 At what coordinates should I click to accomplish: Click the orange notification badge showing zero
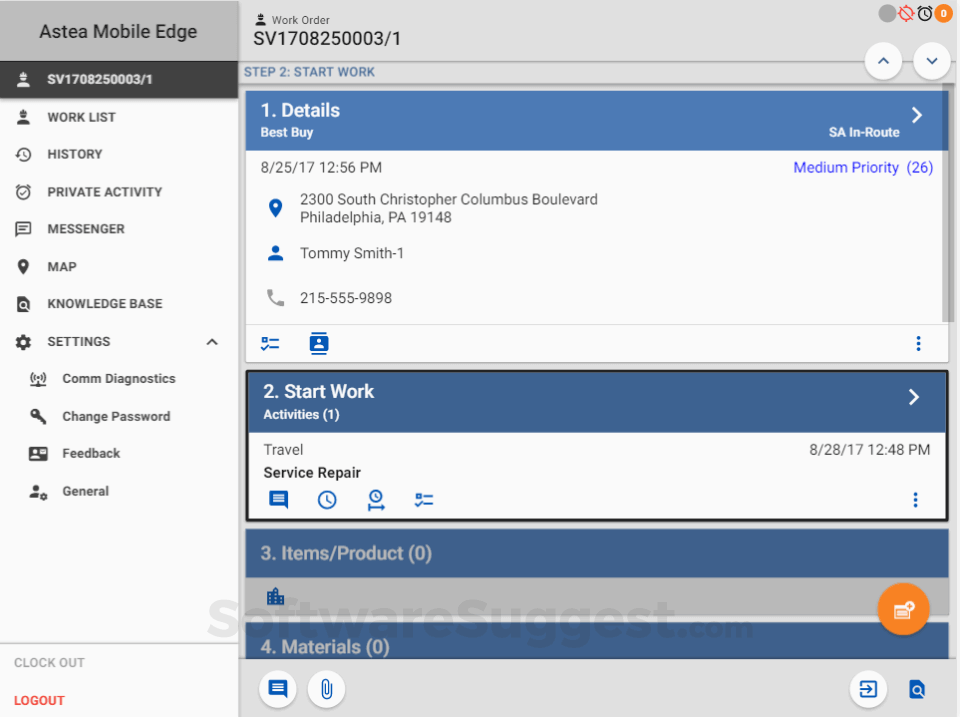pos(944,13)
